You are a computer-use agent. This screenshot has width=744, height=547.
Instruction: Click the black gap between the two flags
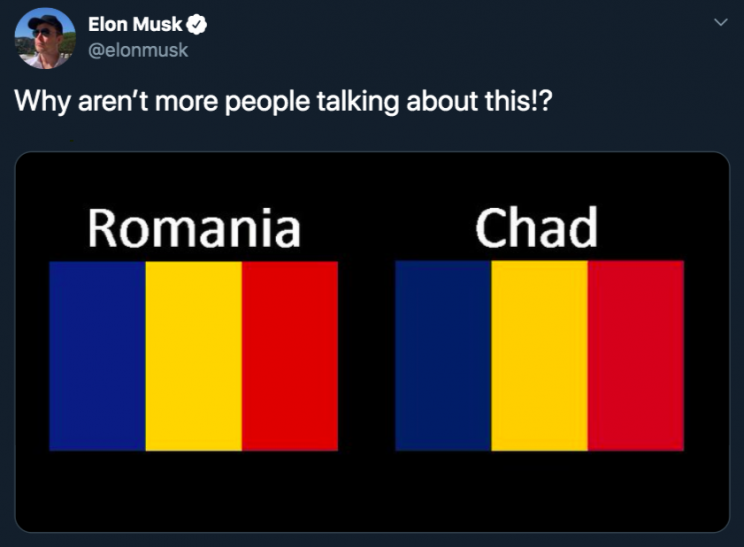(366, 356)
